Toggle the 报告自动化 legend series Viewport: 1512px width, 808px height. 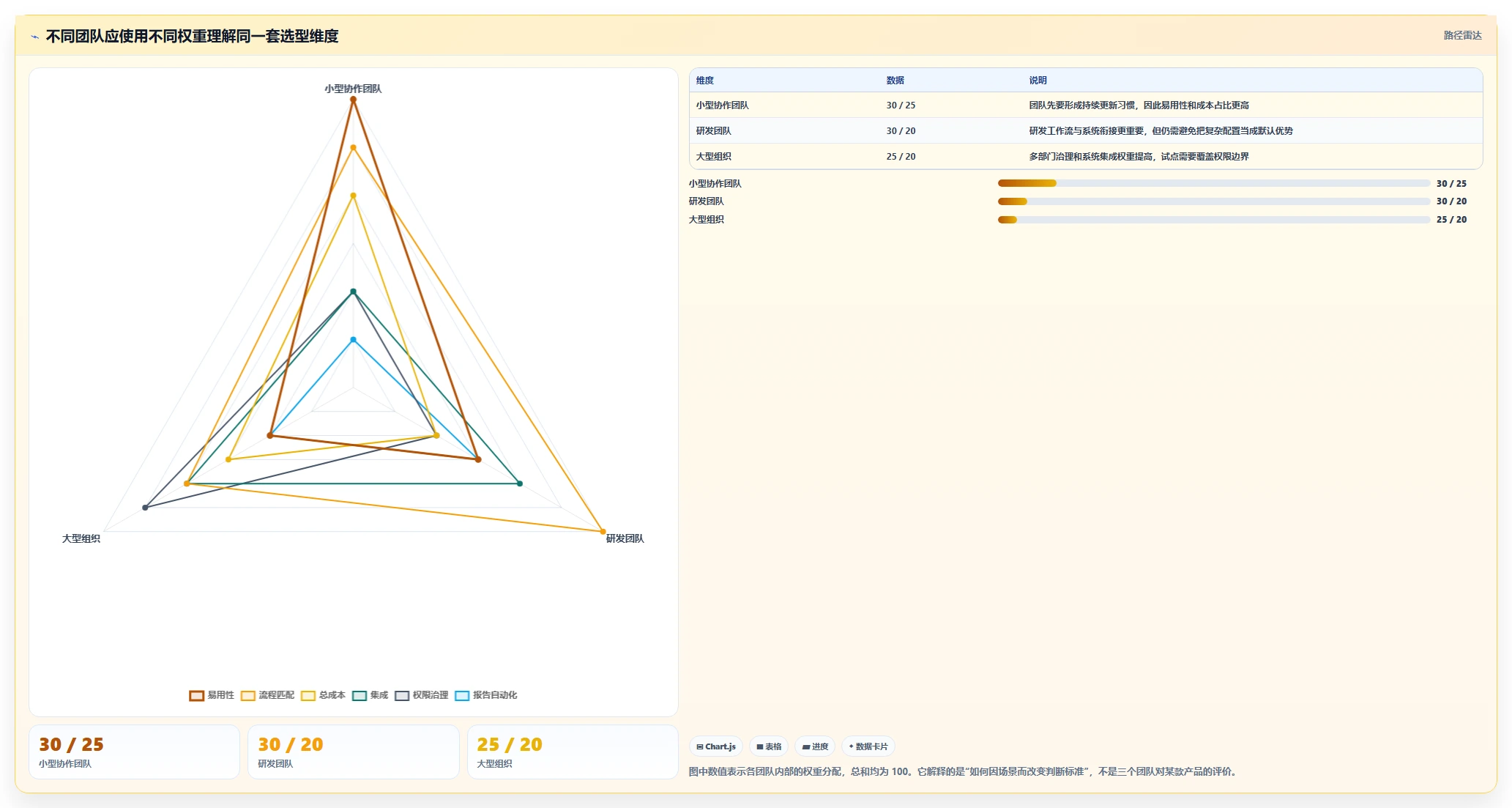click(485, 695)
